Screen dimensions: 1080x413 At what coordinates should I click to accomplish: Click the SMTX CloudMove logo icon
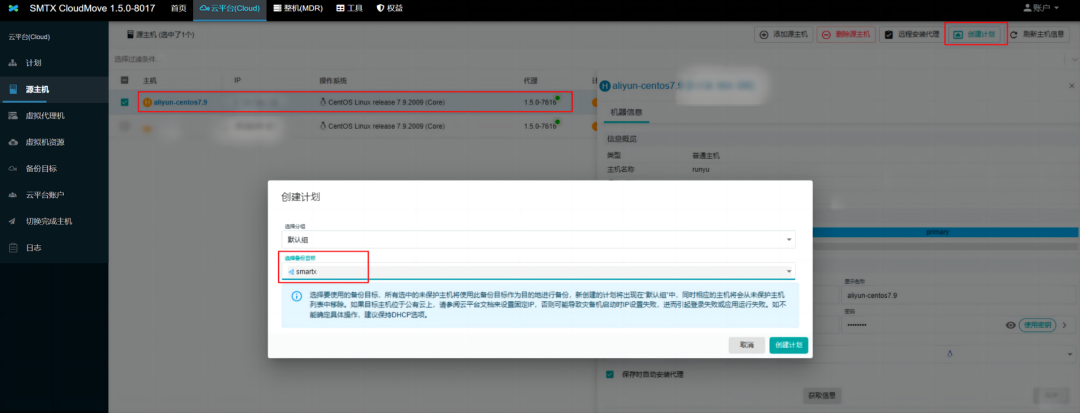click(x=13, y=8)
